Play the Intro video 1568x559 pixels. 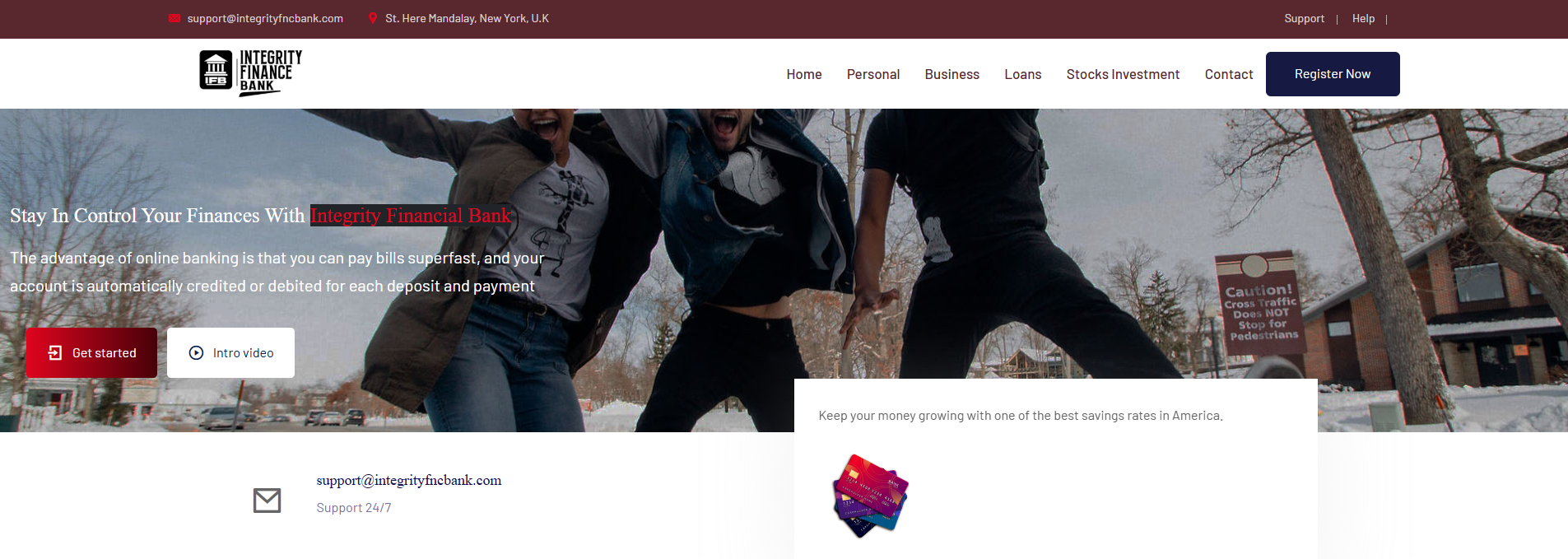tap(230, 353)
